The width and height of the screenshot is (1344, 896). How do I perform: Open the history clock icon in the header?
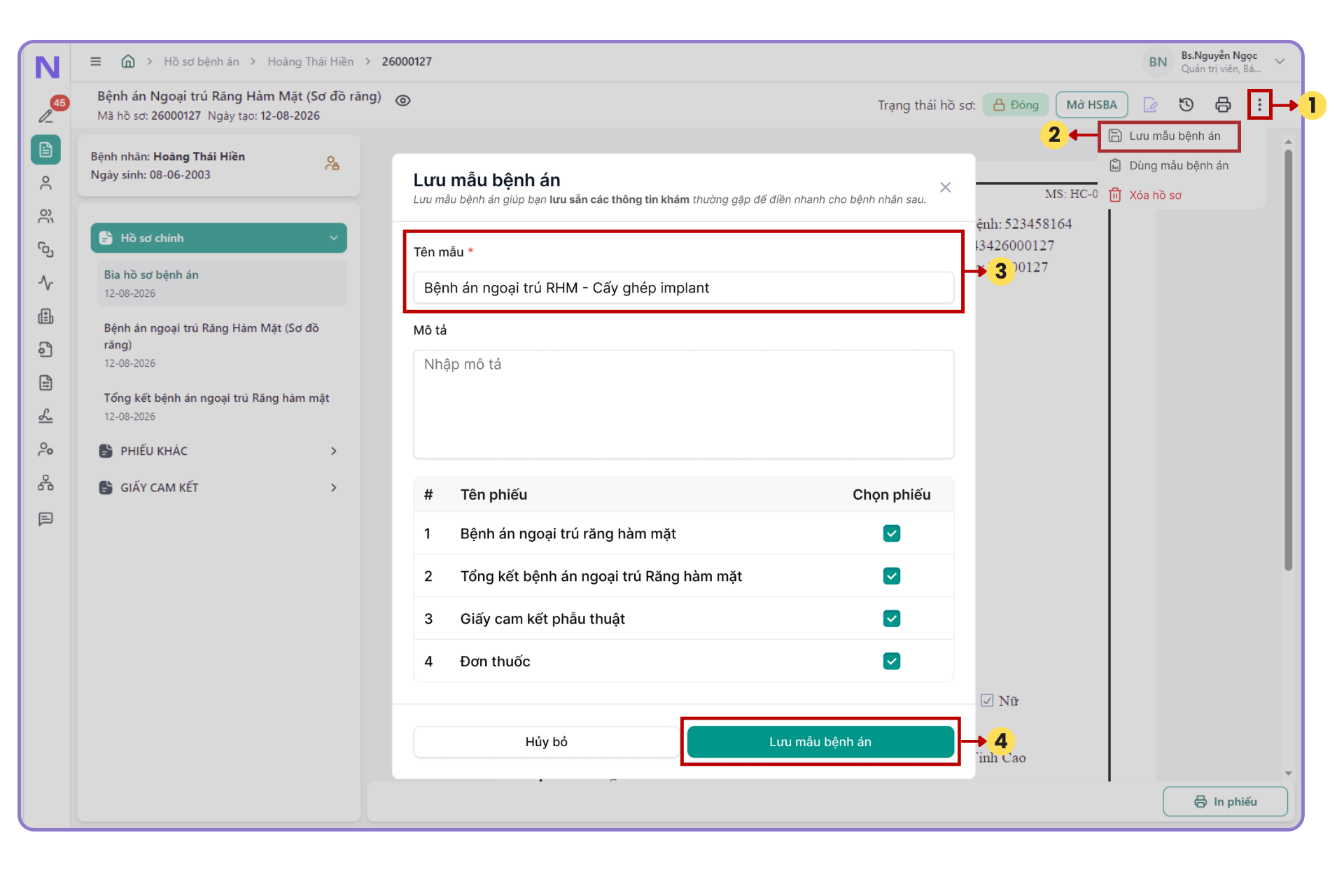point(1186,105)
